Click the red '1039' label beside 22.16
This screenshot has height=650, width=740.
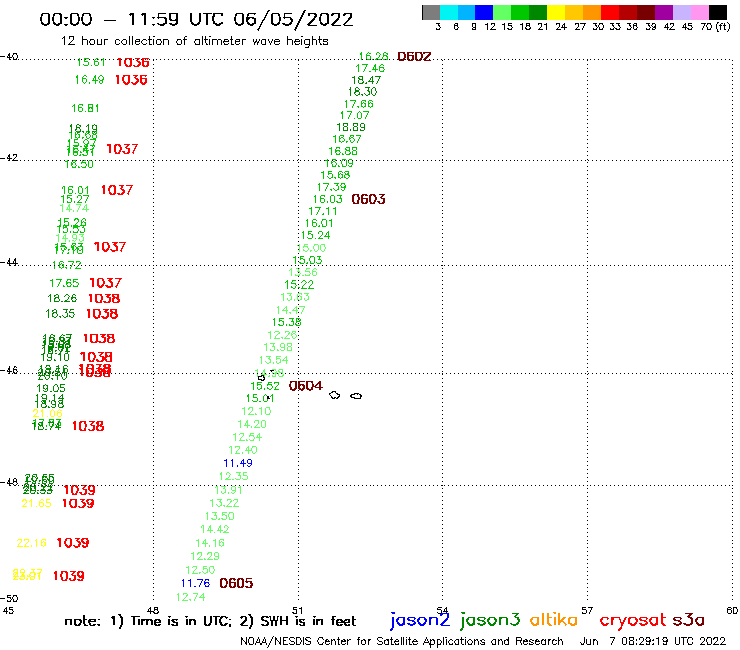(73, 543)
